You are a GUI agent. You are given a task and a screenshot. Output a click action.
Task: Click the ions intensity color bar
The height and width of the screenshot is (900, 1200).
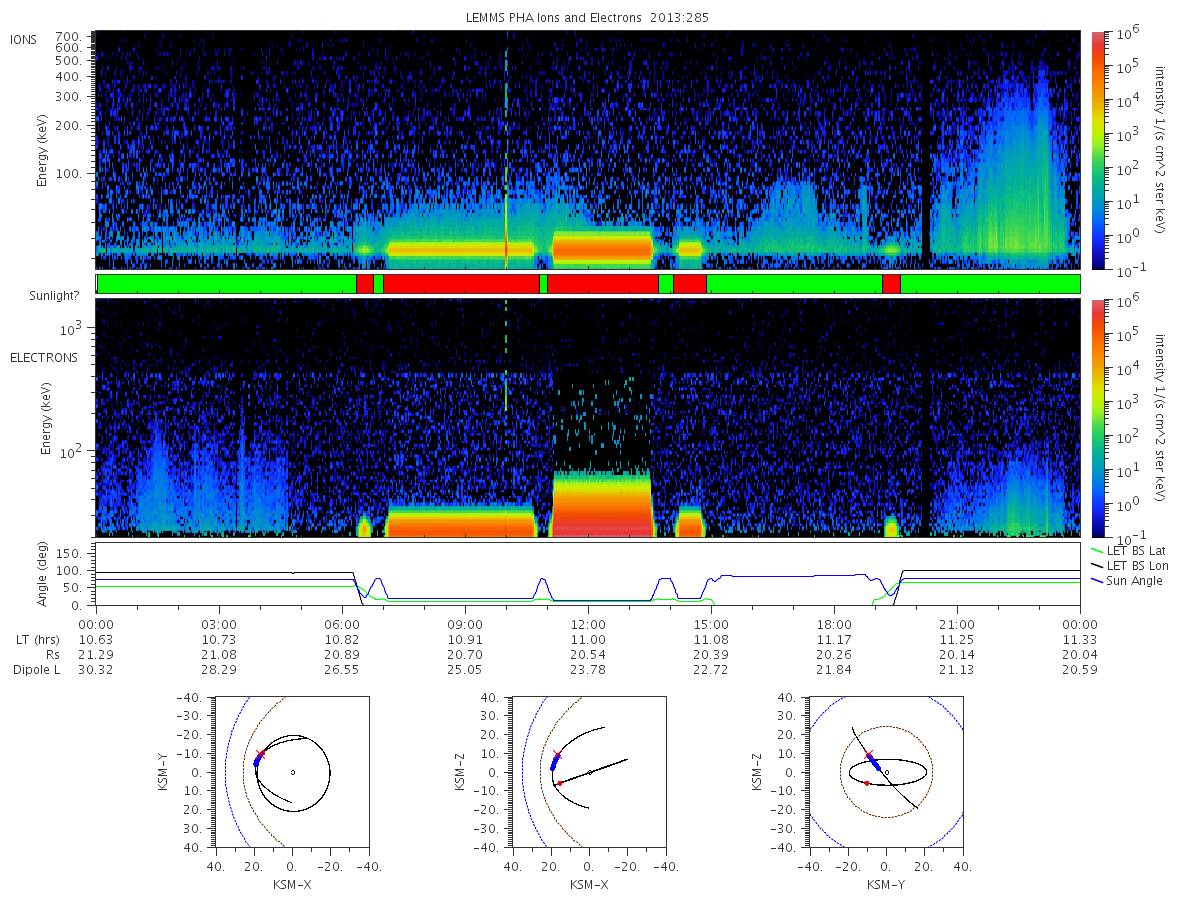click(x=1098, y=150)
